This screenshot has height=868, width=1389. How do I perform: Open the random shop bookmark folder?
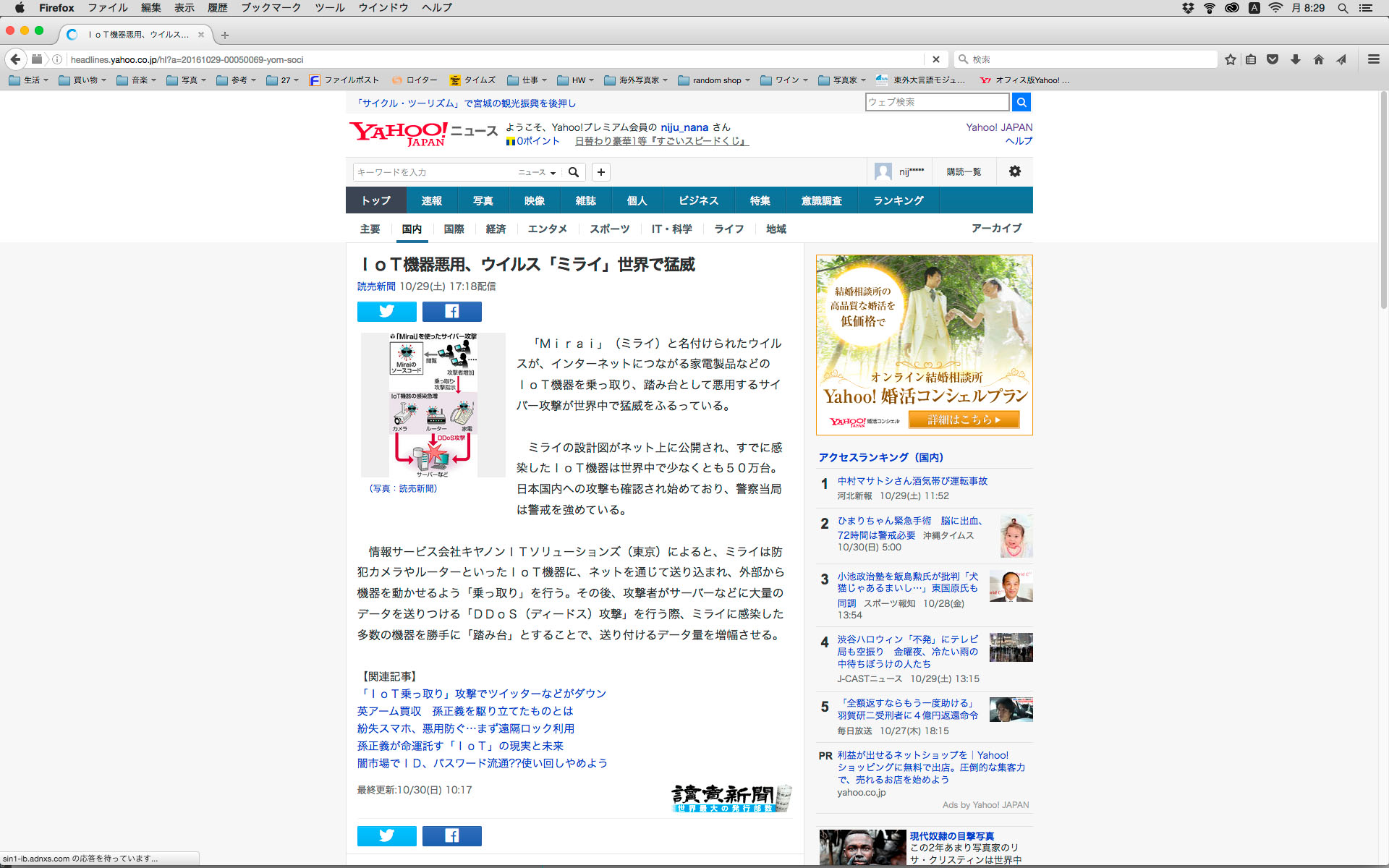(x=714, y=80)
